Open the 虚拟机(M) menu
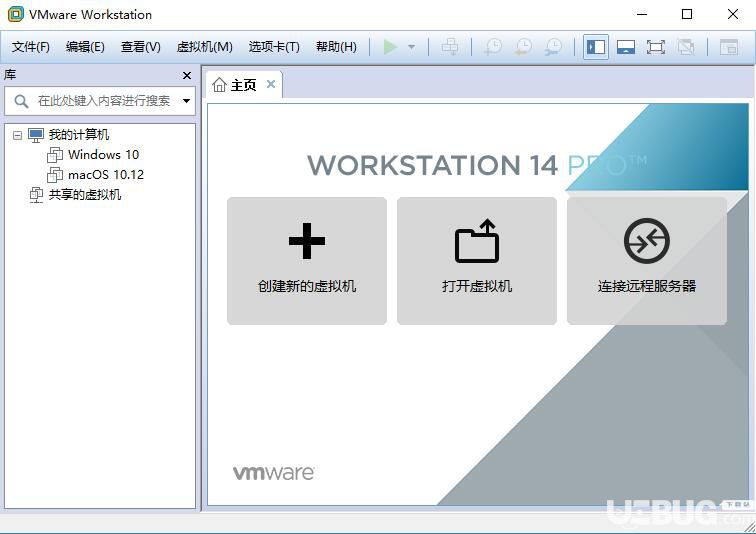Image resolution: width=756 pixels, height=534 pixels. click(204, 47)
